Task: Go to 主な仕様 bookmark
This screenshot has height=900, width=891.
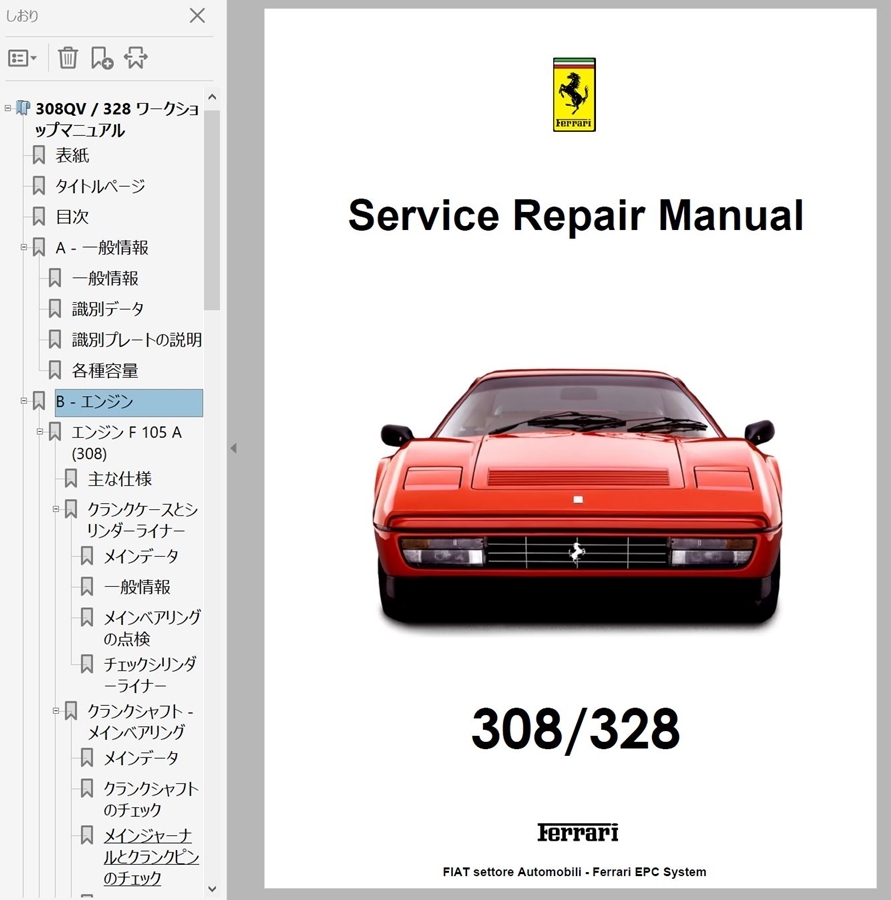Action: pos(119,479)
